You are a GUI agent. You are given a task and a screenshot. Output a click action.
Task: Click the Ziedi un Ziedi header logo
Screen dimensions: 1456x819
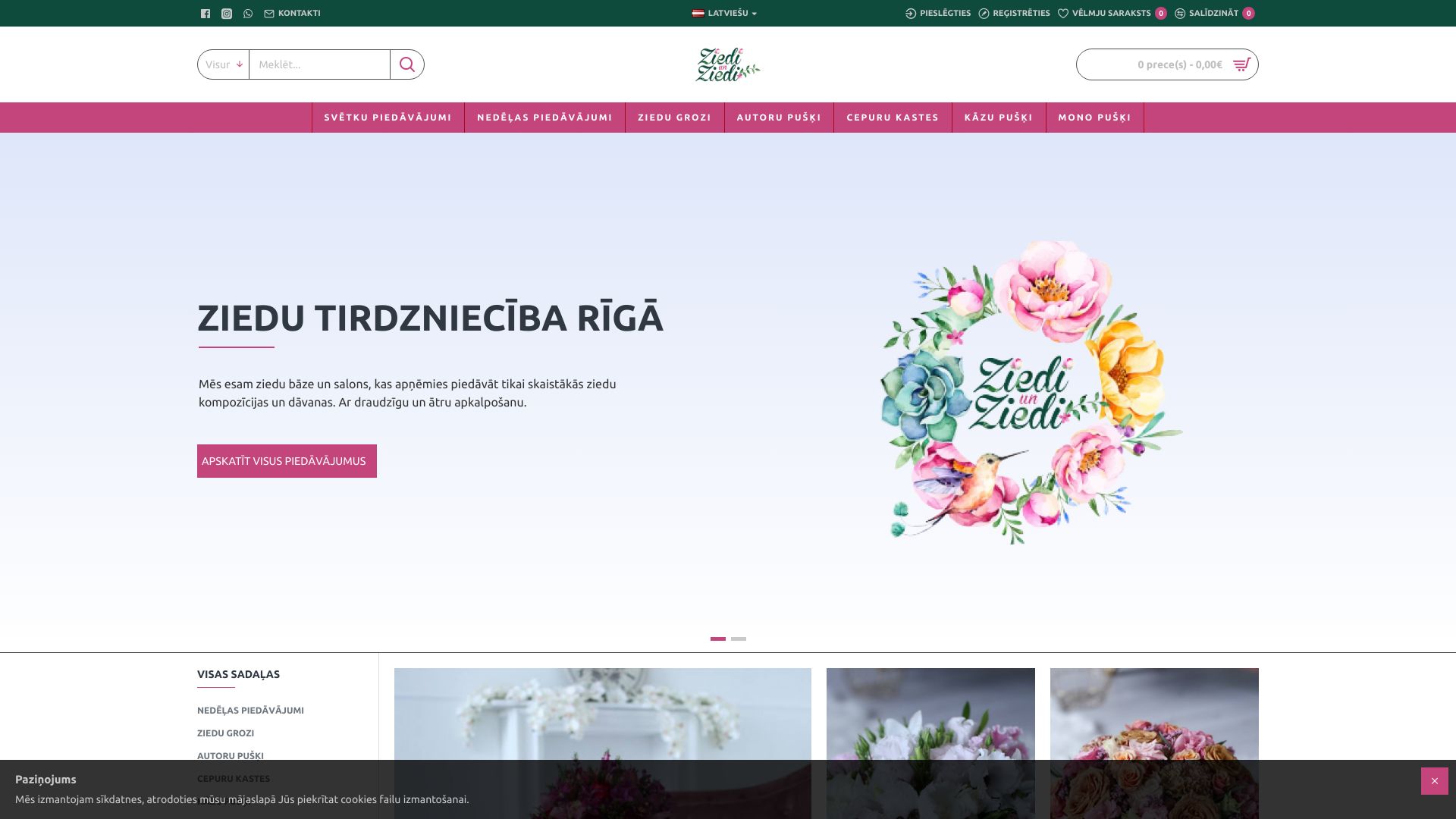click(x=728, y=64)
